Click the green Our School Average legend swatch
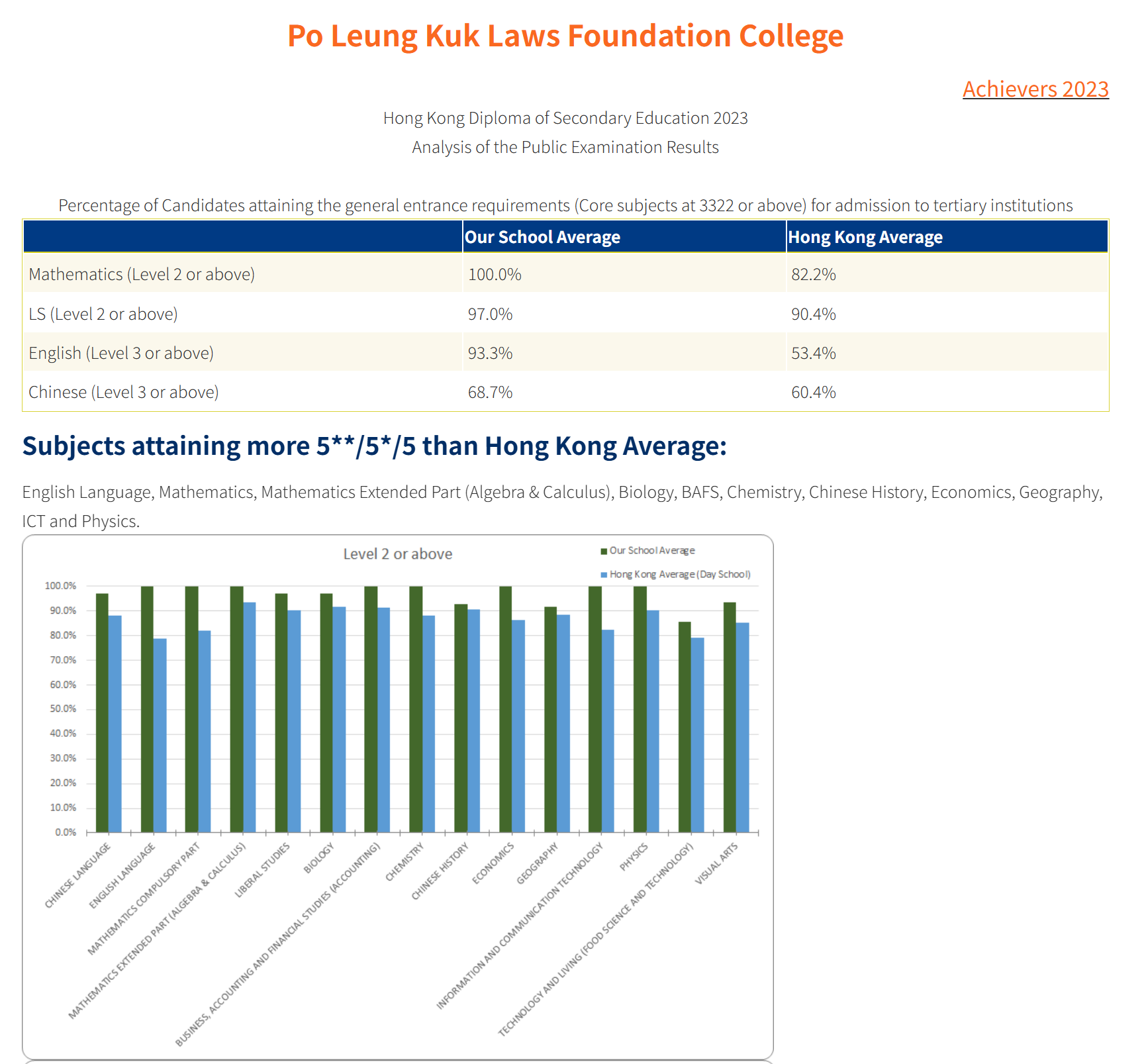The image size is (1142, 1064). point(603,551)
